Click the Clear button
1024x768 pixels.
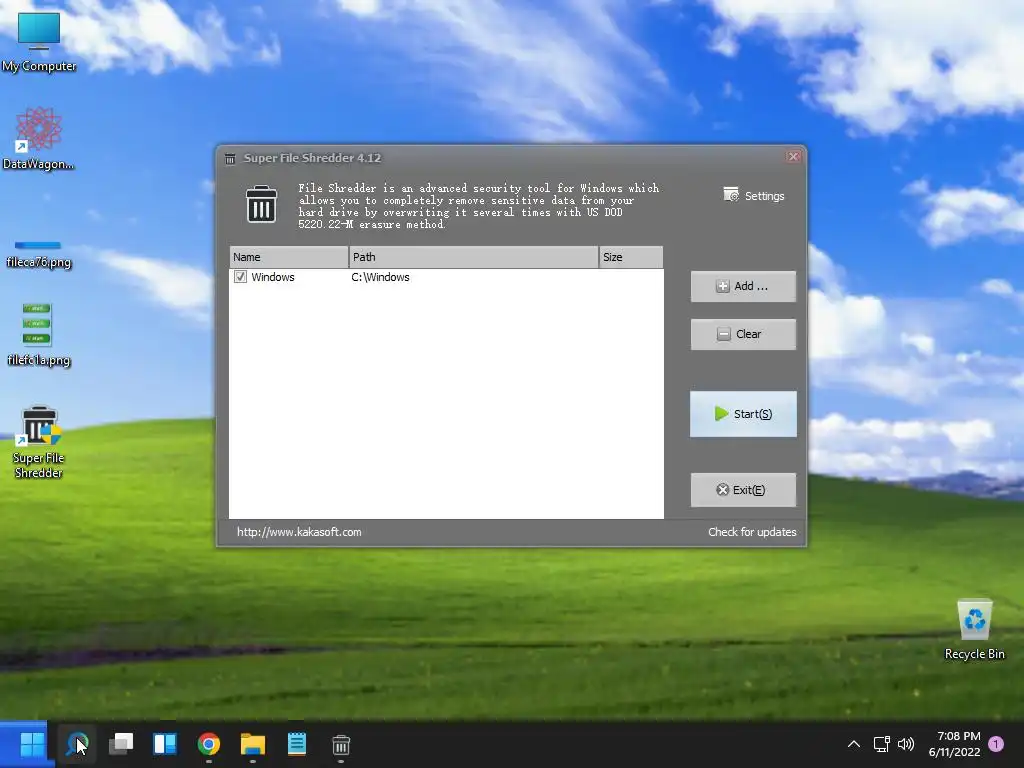point(743,334)
